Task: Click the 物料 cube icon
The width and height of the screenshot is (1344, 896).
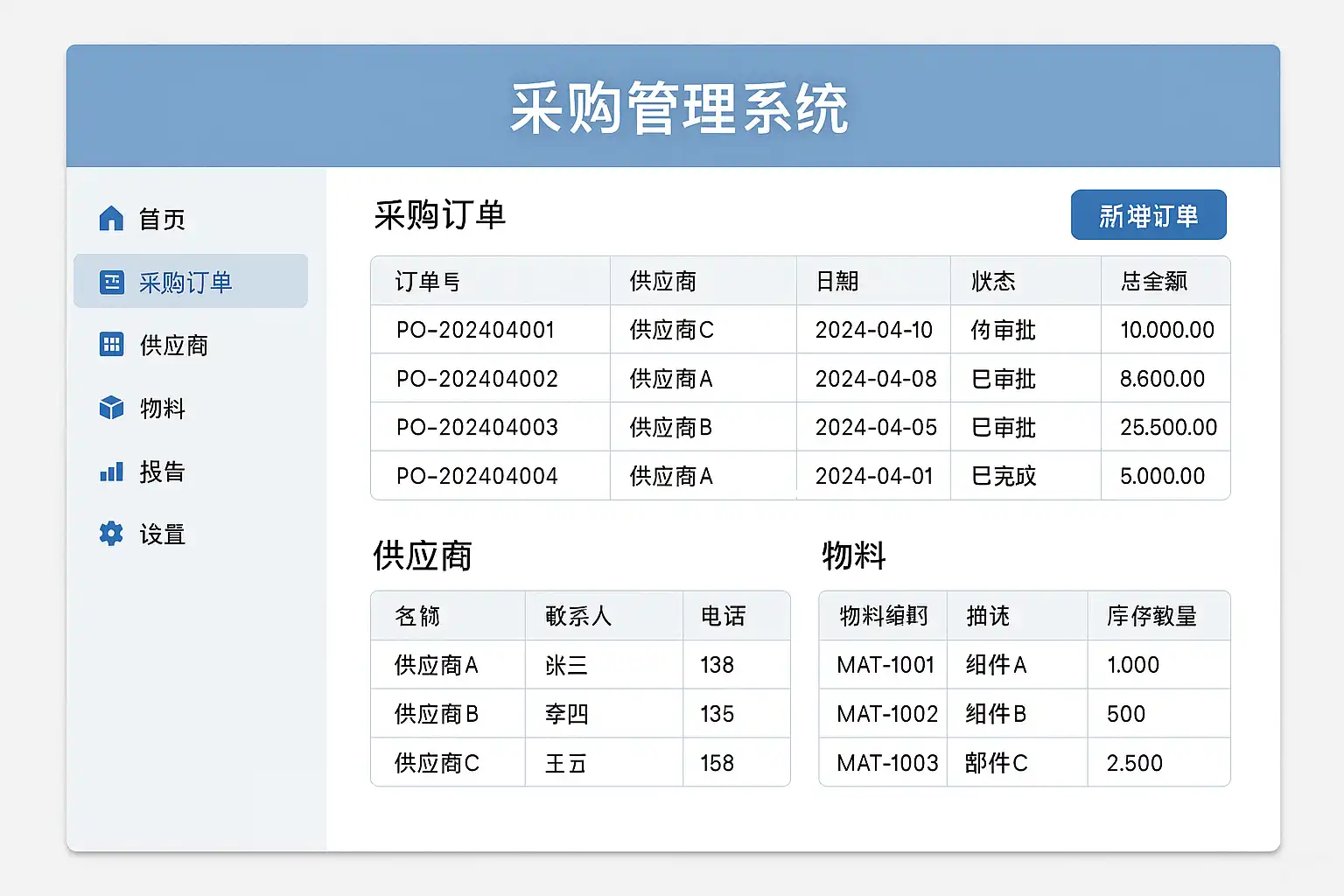Action: pyautogui.click(x=112, y=408)
